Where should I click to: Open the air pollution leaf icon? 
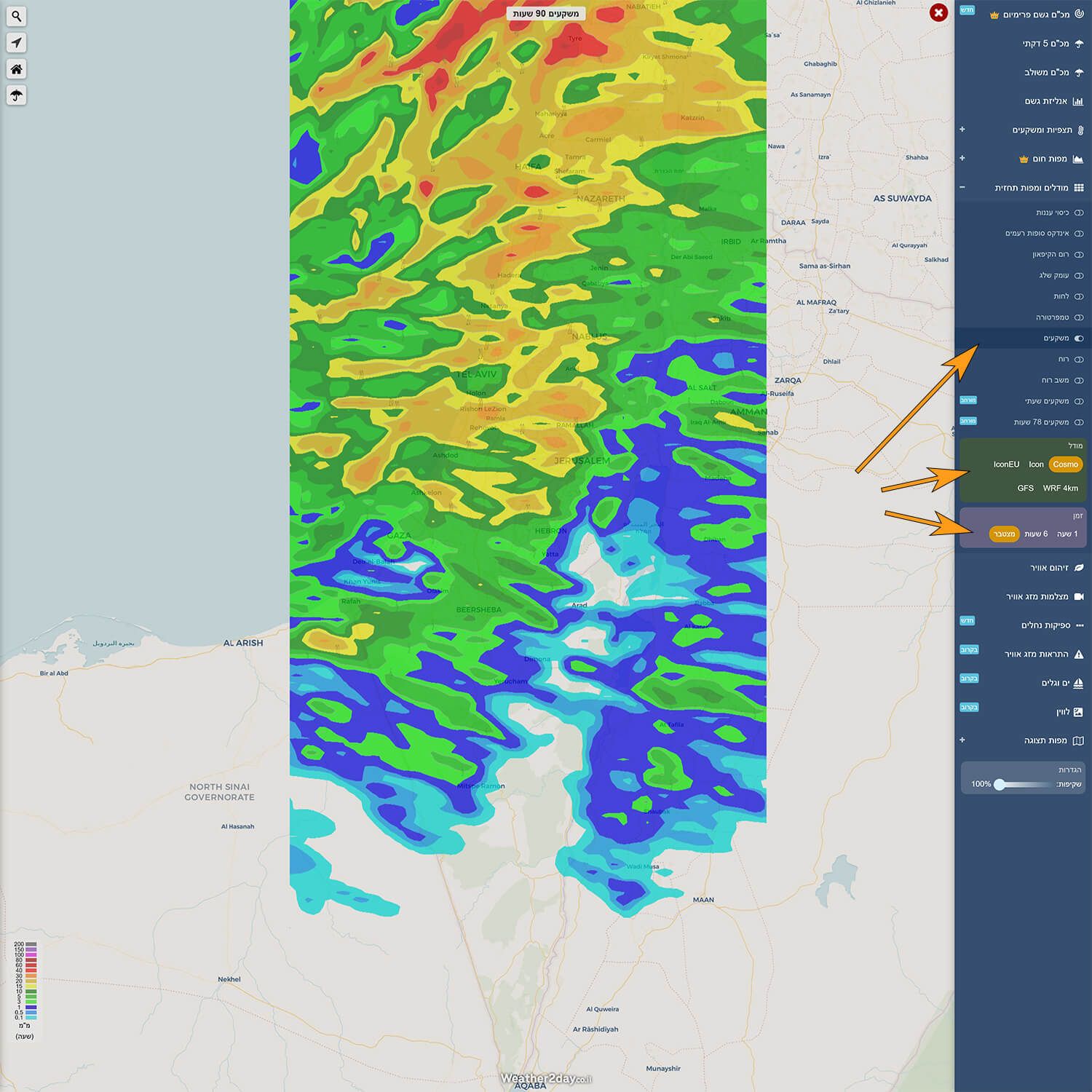click(1079, 568)
